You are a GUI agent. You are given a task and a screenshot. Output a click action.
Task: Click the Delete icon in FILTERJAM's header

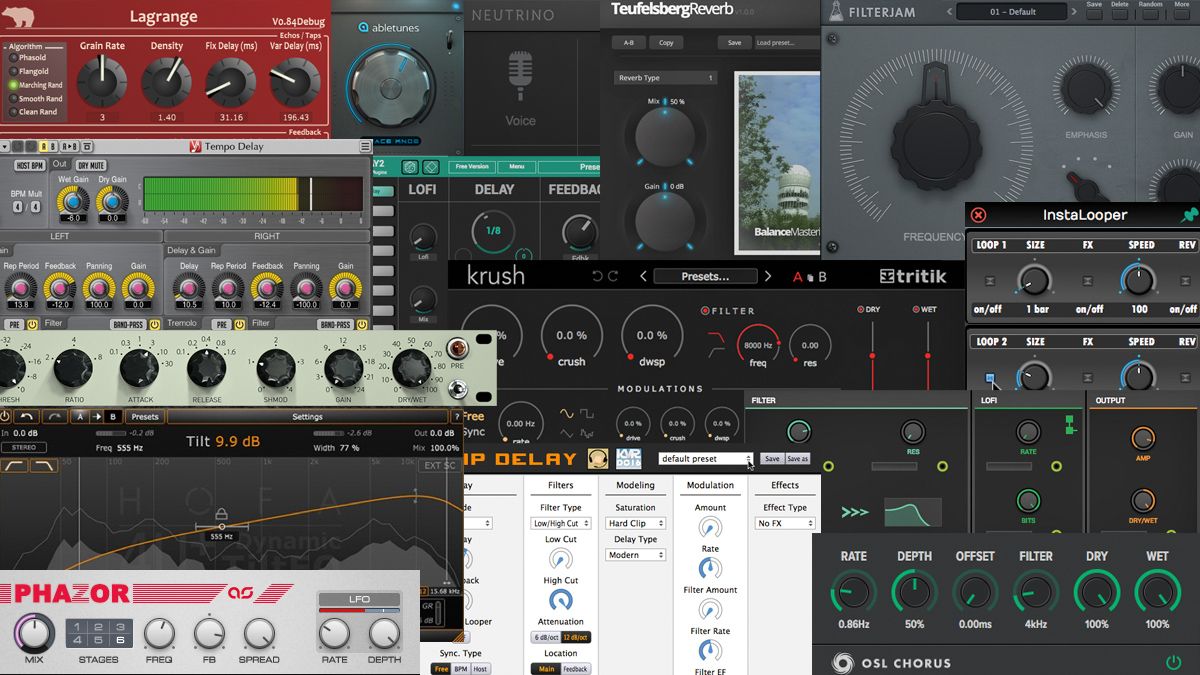tap(1118, 13)
